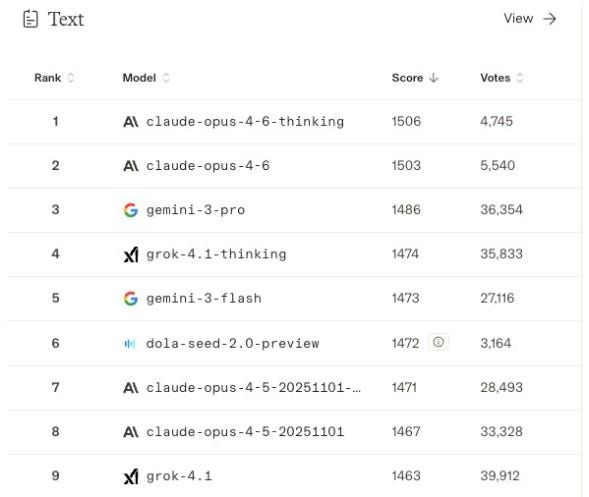Click the Text section heading
Image resolution: width=589 pixels, height=497 pixels.
[66, 19]
